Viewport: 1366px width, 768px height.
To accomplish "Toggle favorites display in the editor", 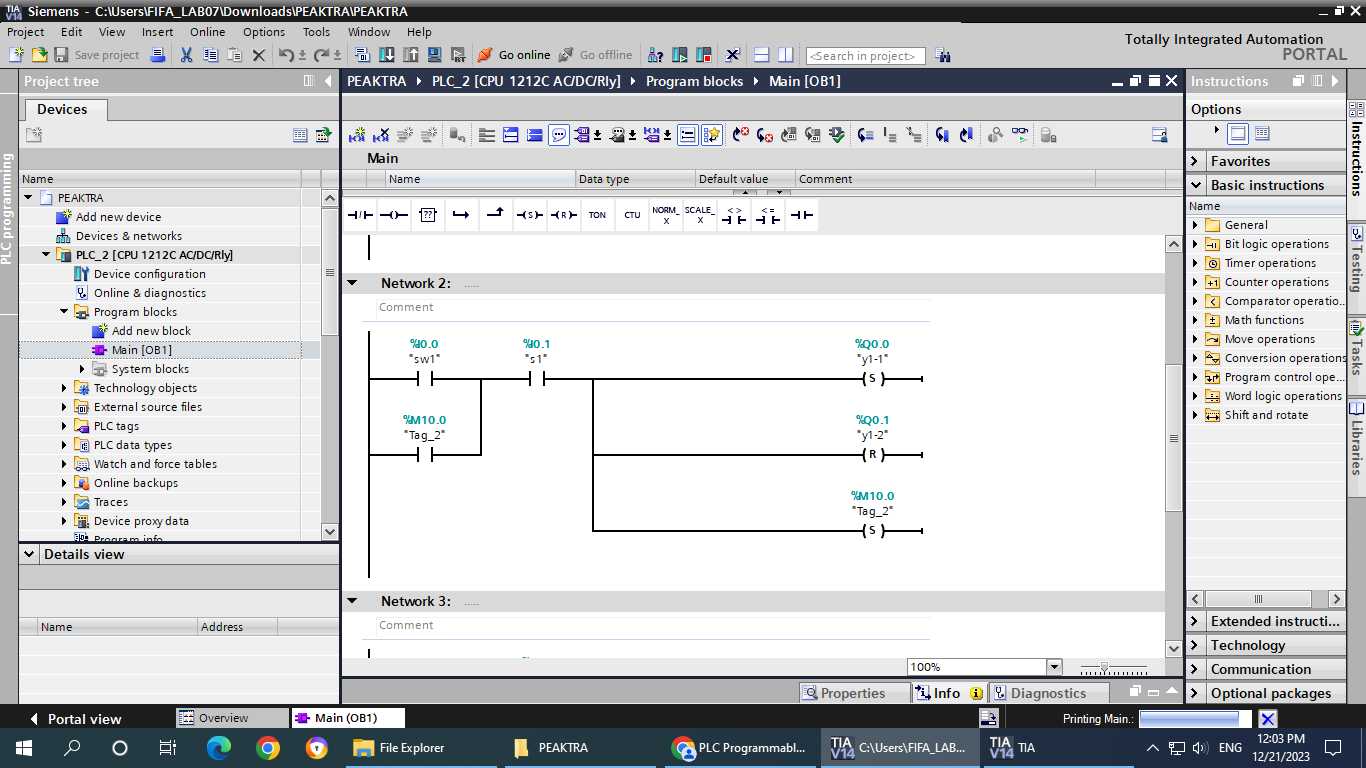I will tap(711, 135).
